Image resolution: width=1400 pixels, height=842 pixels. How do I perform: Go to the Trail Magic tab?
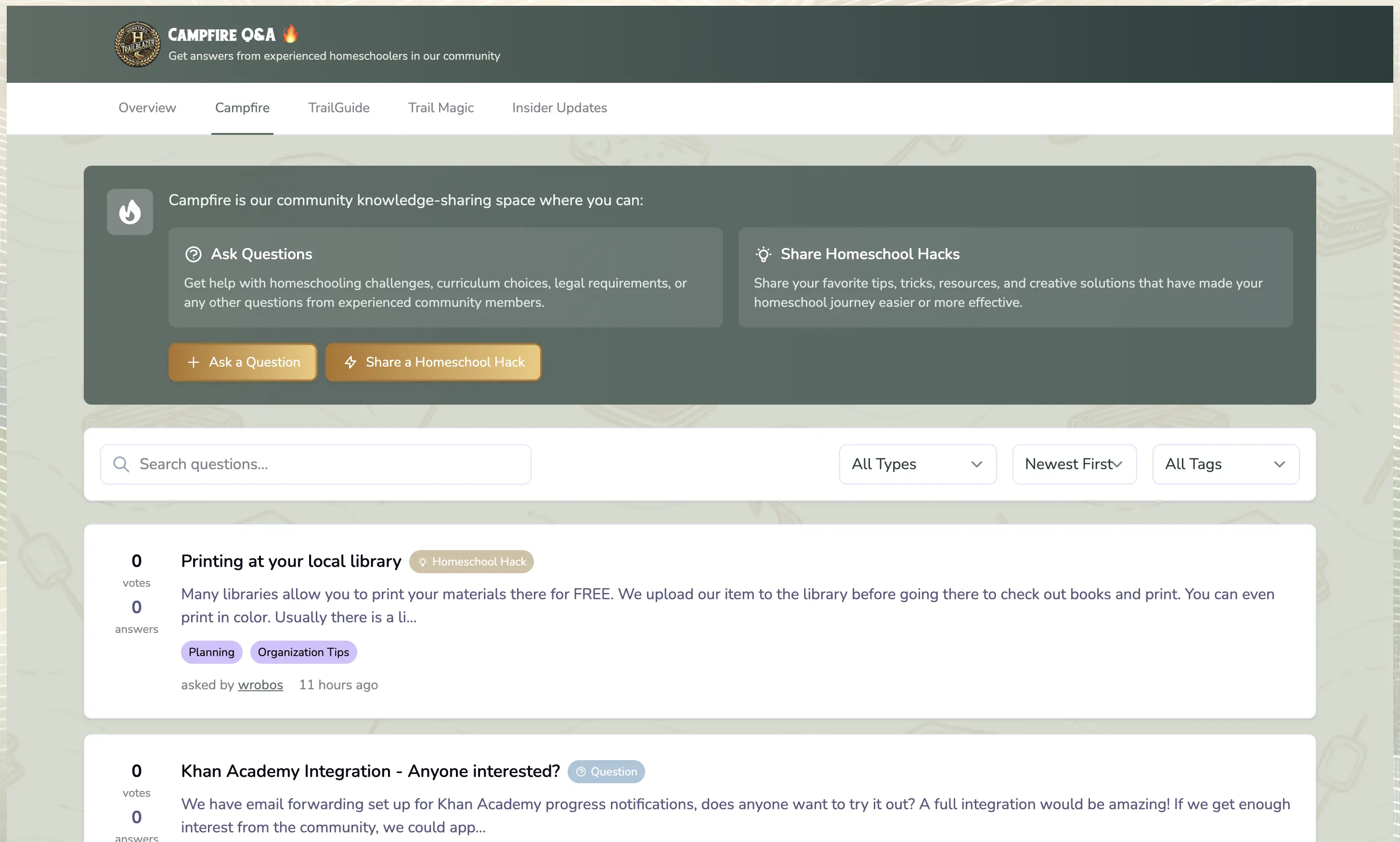(441, 108)
